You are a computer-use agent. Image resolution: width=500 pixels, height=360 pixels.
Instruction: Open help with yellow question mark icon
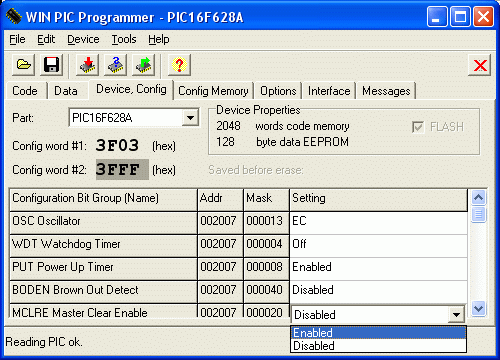pyautogui.click(x=179, y=65)
